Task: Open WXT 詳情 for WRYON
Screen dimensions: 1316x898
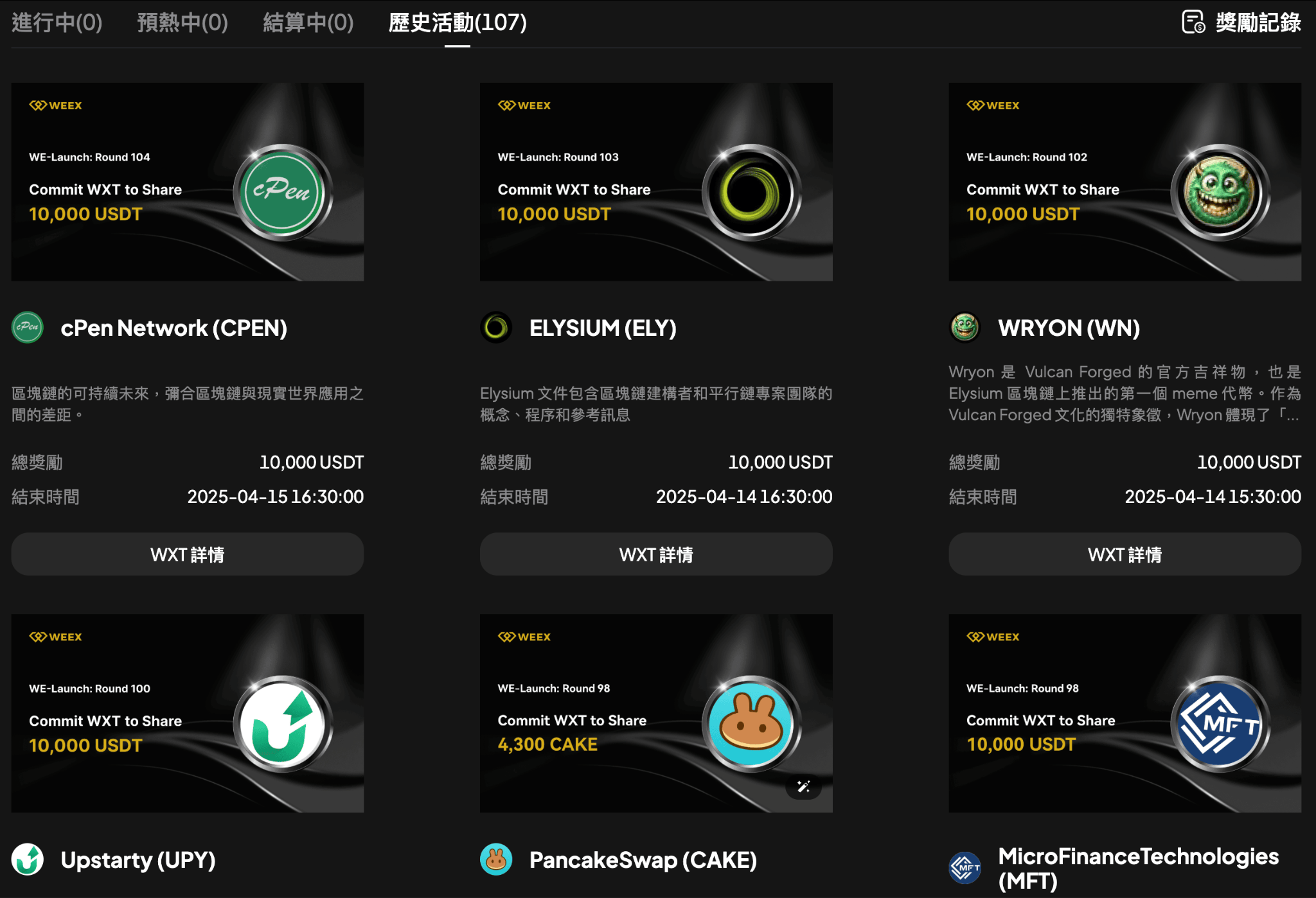Action: tap(1125, 554)
